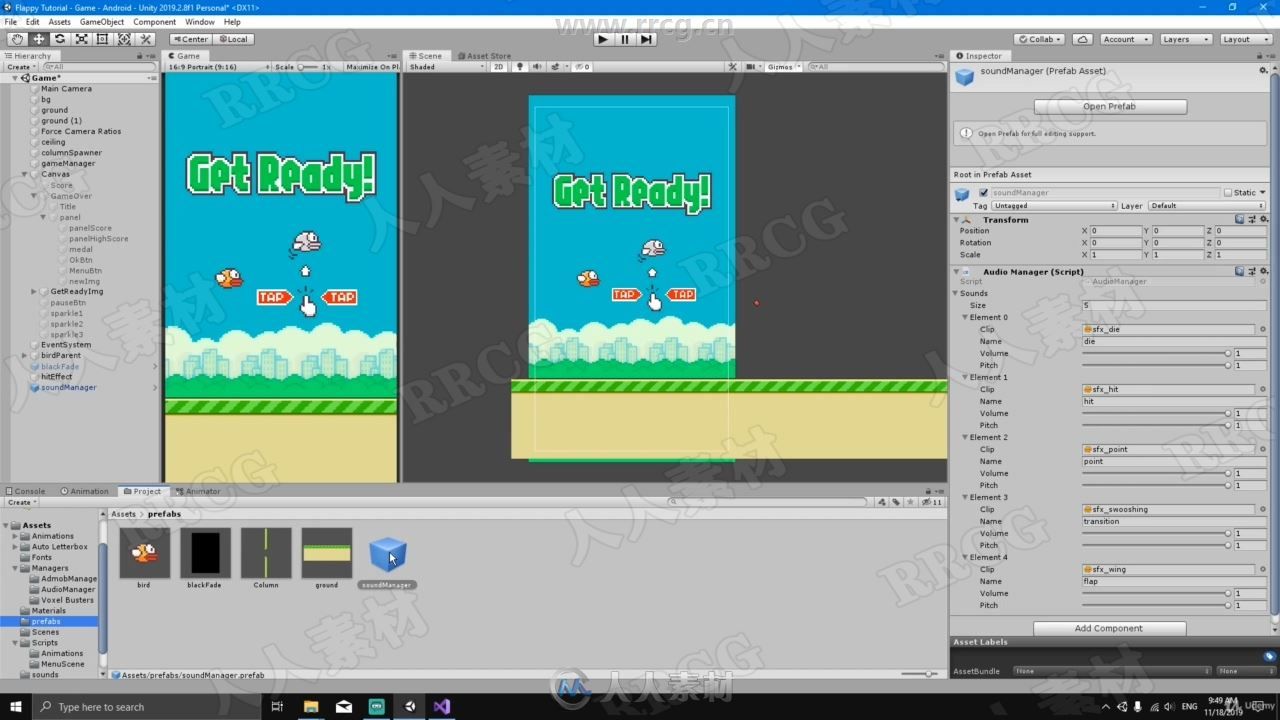Click search by type icon in Project
1280x720 pixels.
tap(883, 502)
